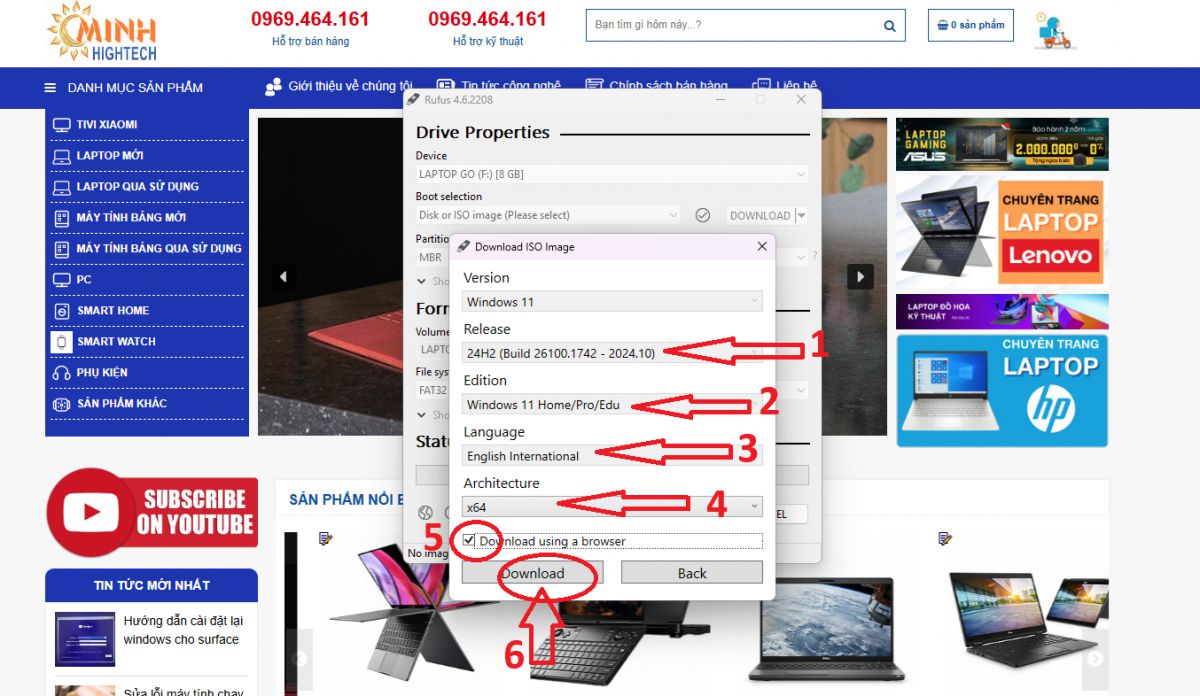
Task: Click the Back button
Action: click(691, 573)
